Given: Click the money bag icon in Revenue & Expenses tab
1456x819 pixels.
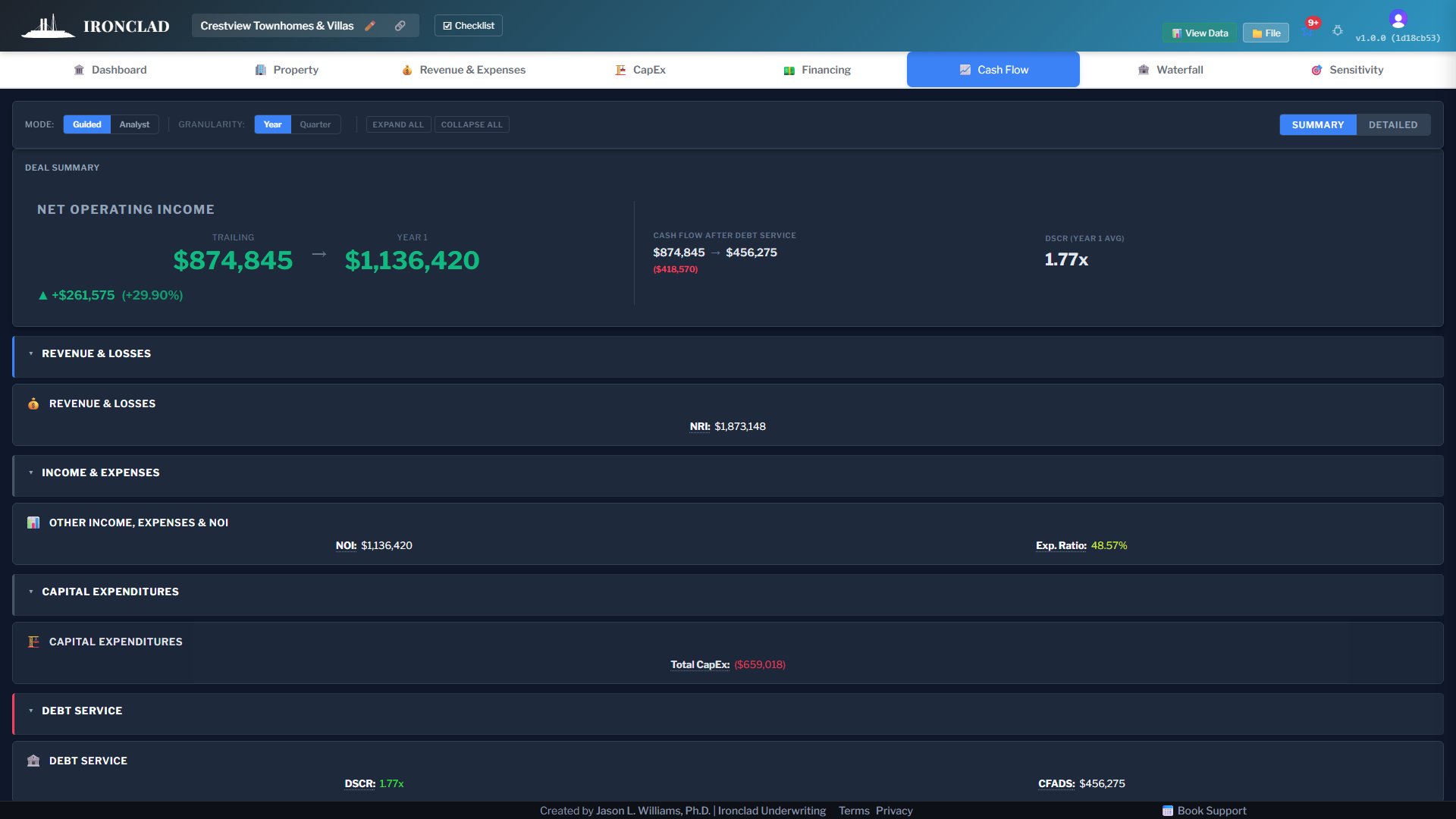Looking at the screenshot, I should [407, 70].
